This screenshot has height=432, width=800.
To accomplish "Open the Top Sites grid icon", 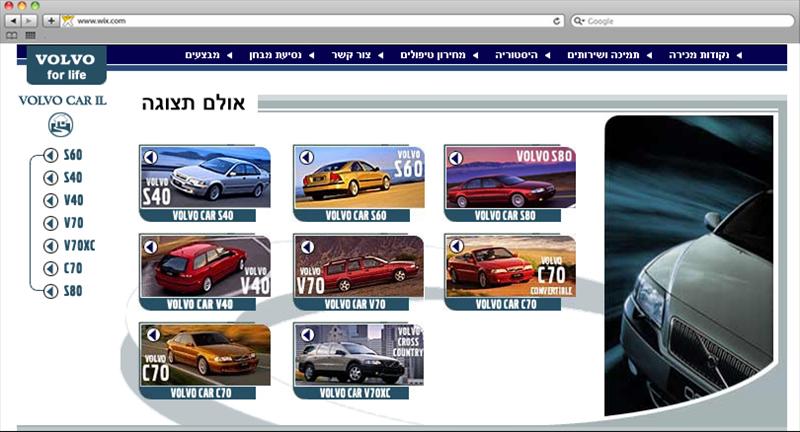I will 30,35.
